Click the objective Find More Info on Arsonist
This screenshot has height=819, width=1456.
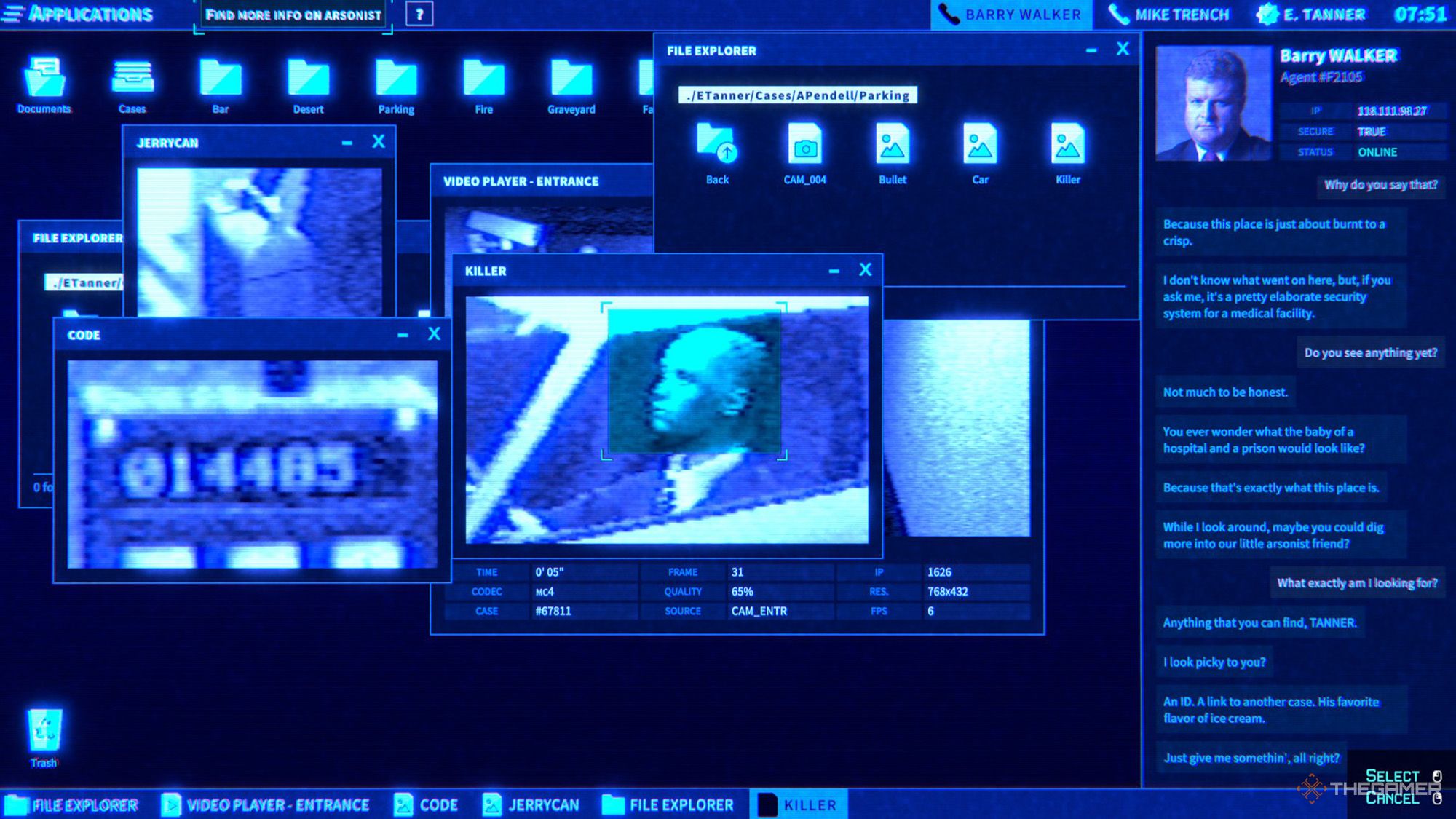[x=293, y=15]
